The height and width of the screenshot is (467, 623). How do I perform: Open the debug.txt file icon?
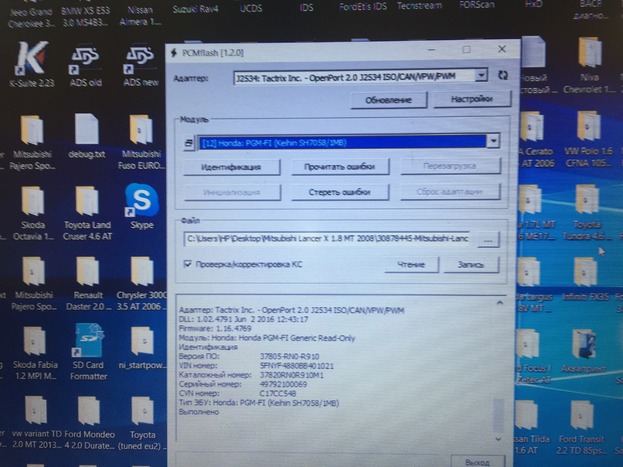(x=85, y=132)
